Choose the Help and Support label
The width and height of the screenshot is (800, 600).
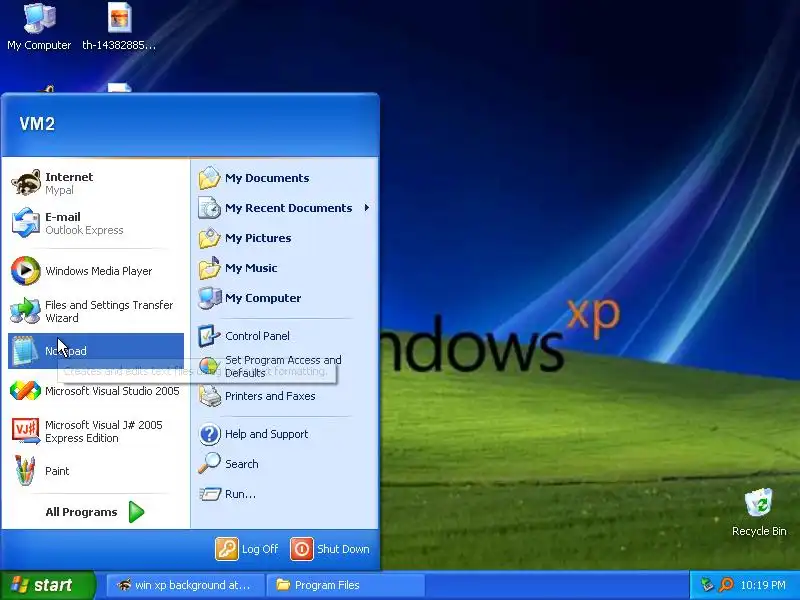pyautogui.click(x=266, y=434)
